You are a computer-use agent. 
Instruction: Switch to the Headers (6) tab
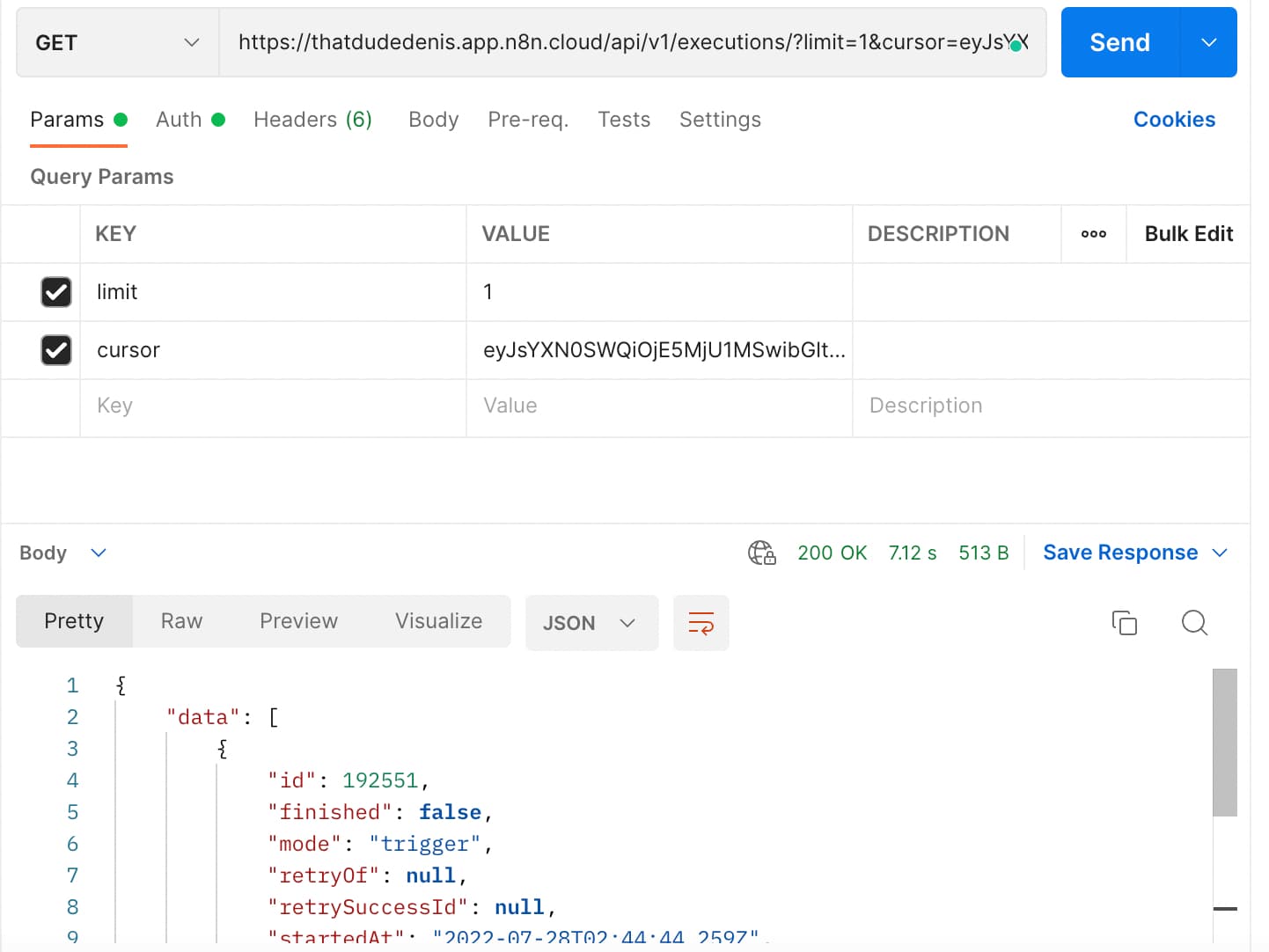[x=312, y=120]
